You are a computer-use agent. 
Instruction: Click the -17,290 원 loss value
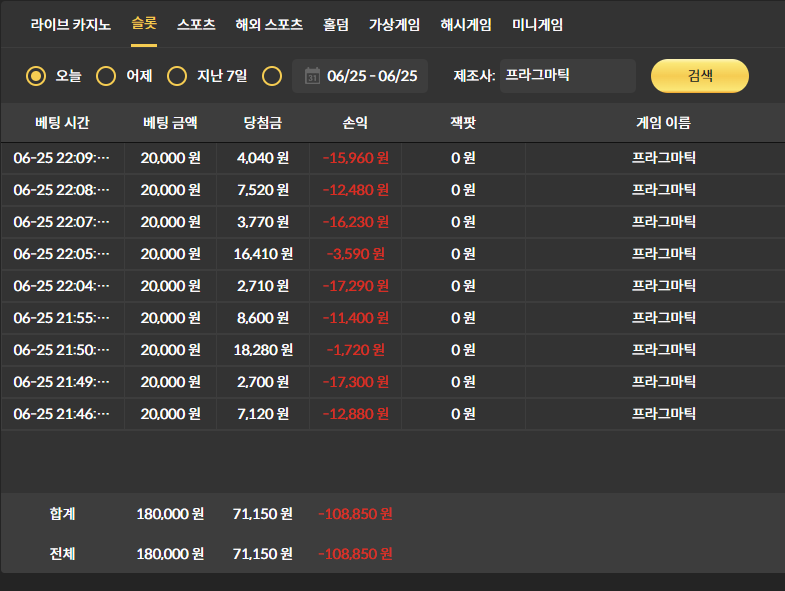pos(355,286)
